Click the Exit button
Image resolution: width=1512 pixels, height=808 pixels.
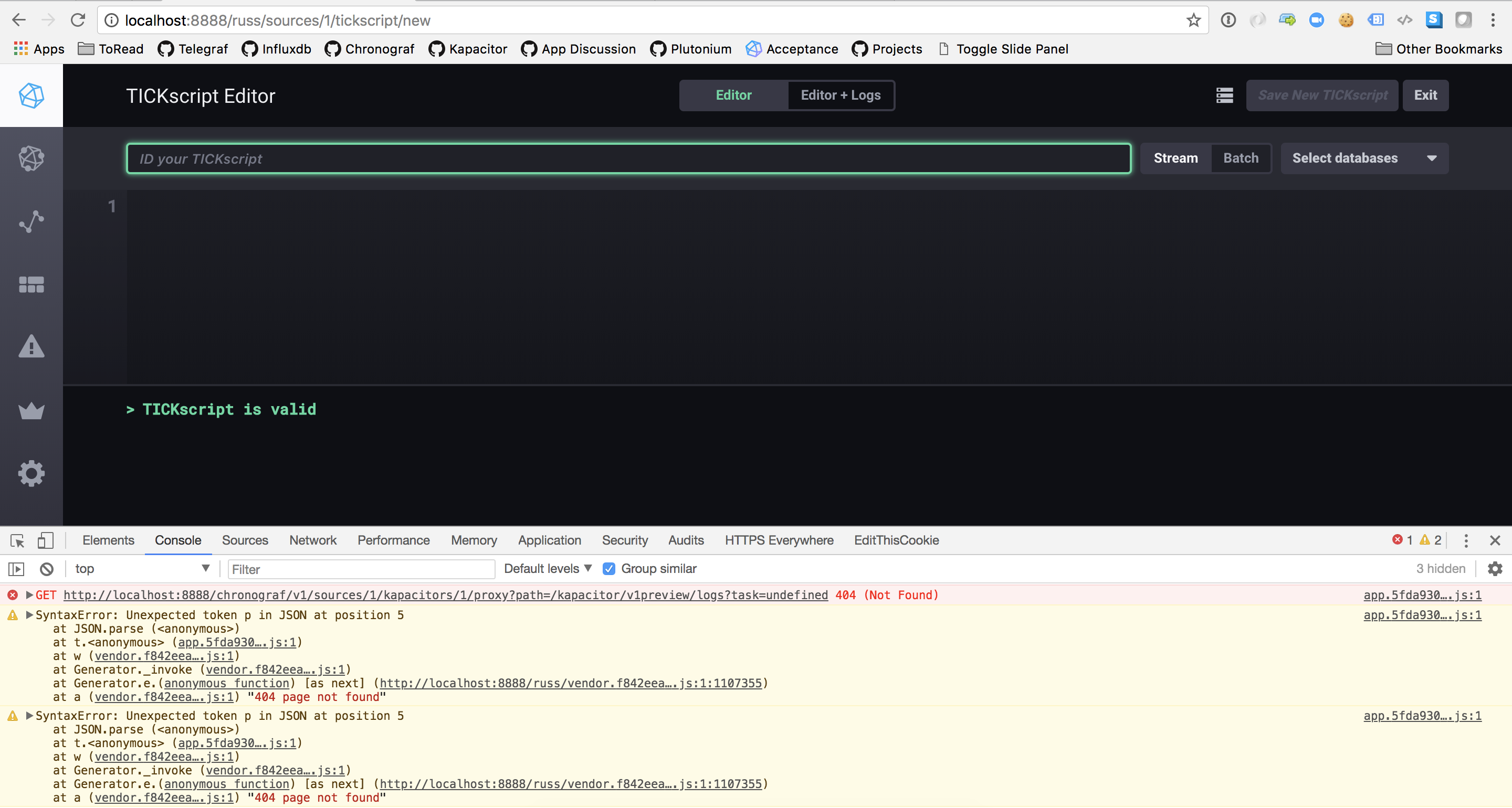(1426, 95)
